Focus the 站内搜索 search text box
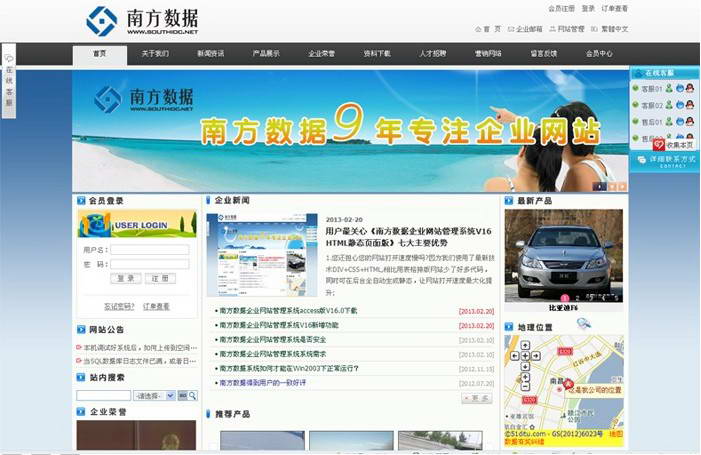This screenshot has height=455, width=701. pos(103,396)
